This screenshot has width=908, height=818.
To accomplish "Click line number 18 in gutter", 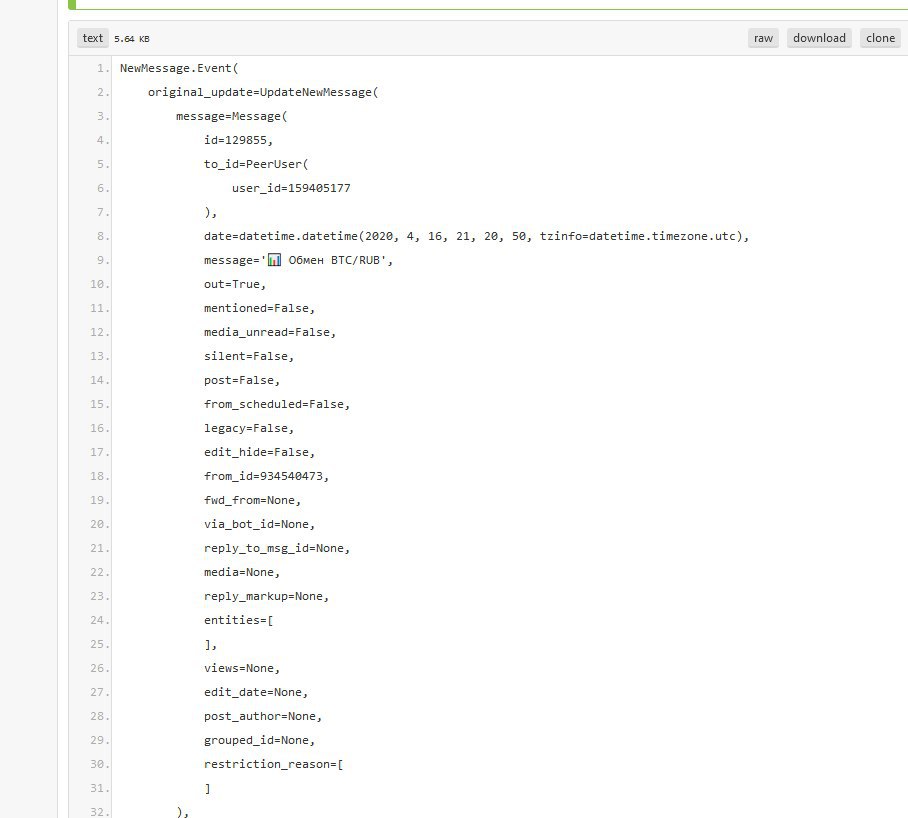I will click(x=100, y=476).
